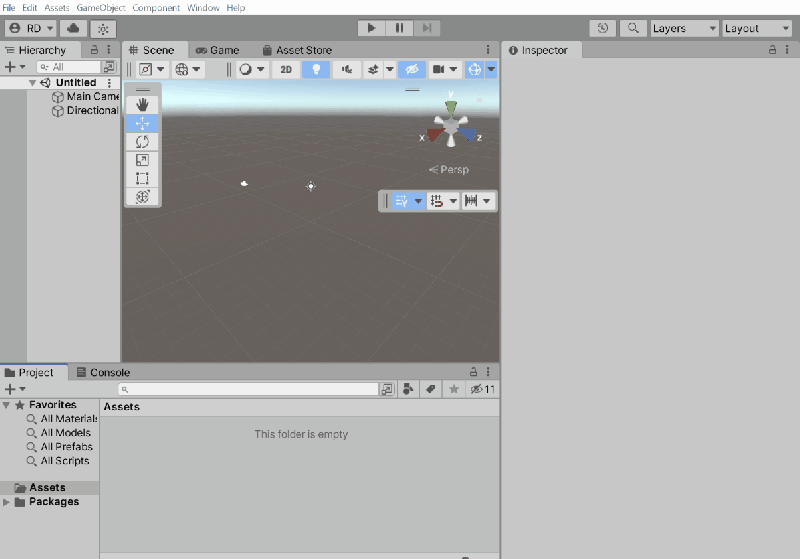Lock the Hierarchy panel
This screenshot has height=559, width=800.
[94, 50]
